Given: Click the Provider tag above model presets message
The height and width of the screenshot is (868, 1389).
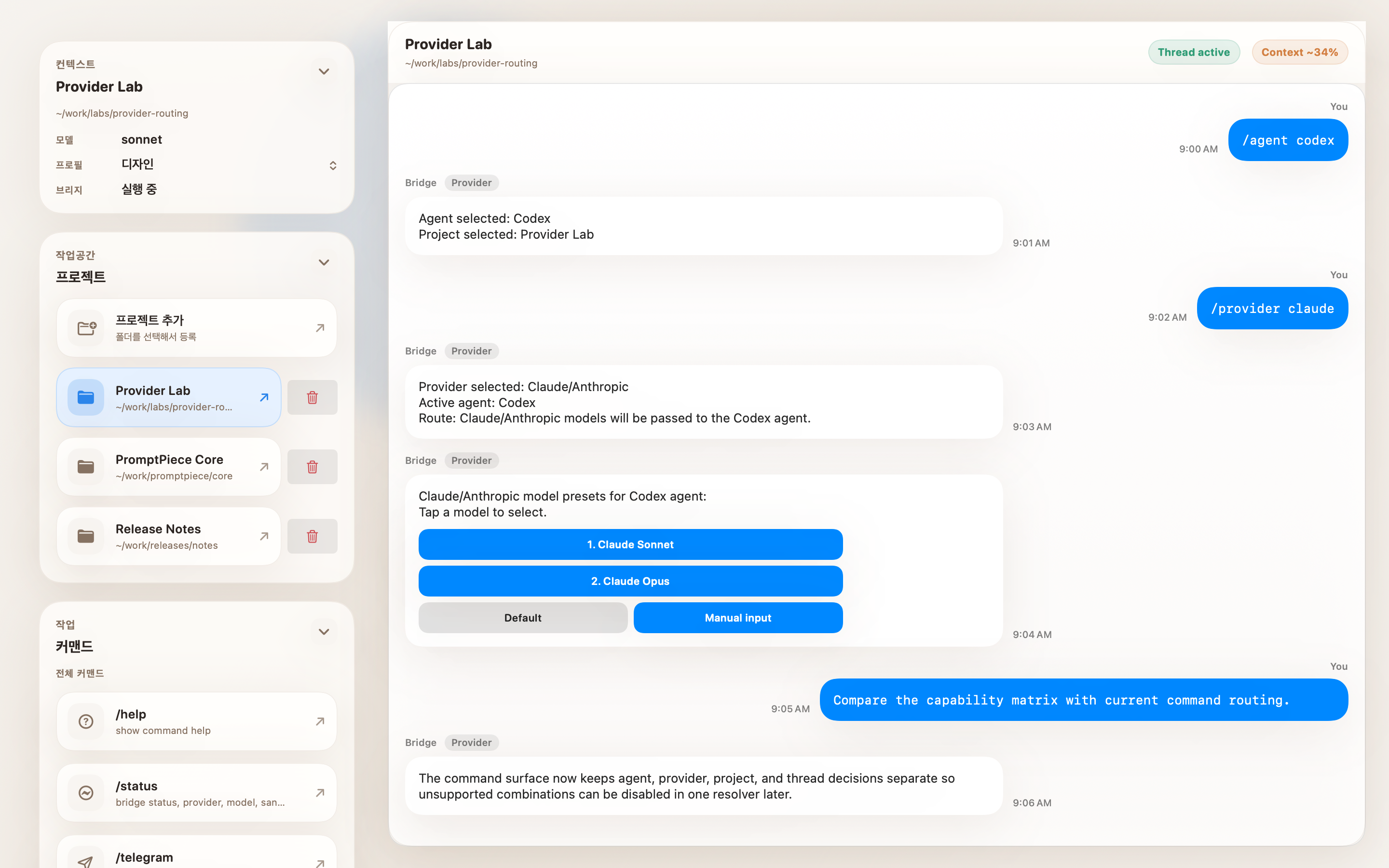Looking at the screenshot, I should (471, 461).
